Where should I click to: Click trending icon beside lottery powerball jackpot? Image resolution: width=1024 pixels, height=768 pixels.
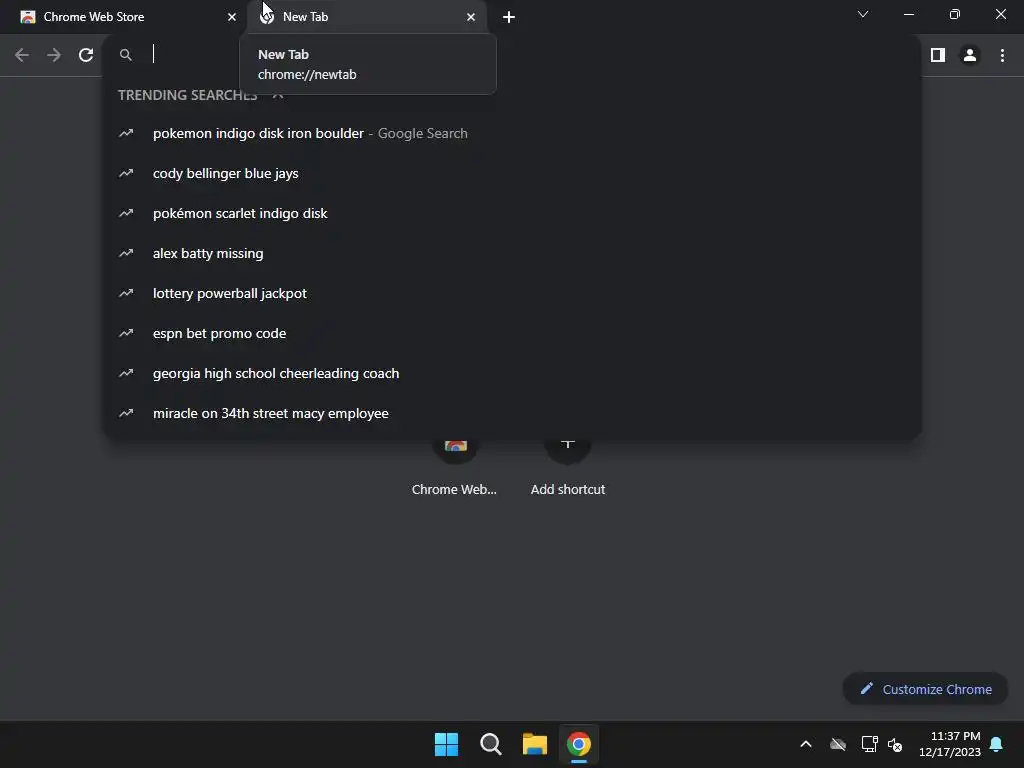click(x=126, y=293)
